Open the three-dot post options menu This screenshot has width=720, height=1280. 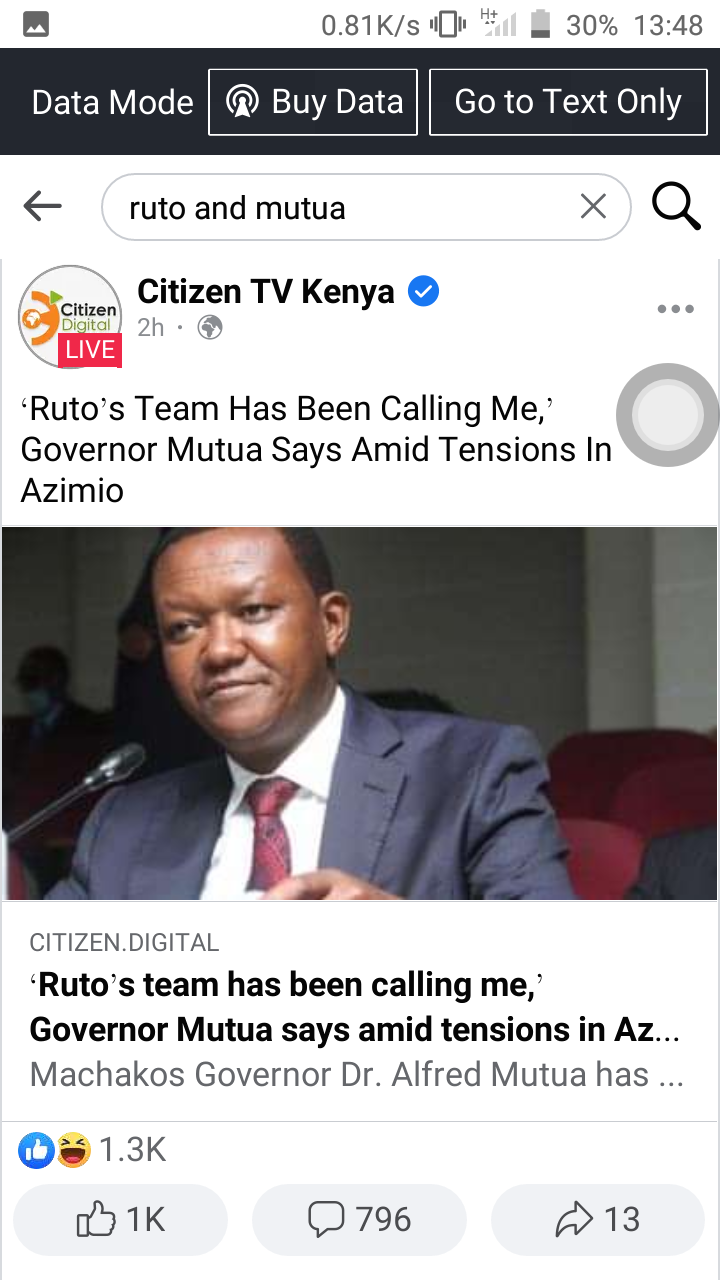676,309
